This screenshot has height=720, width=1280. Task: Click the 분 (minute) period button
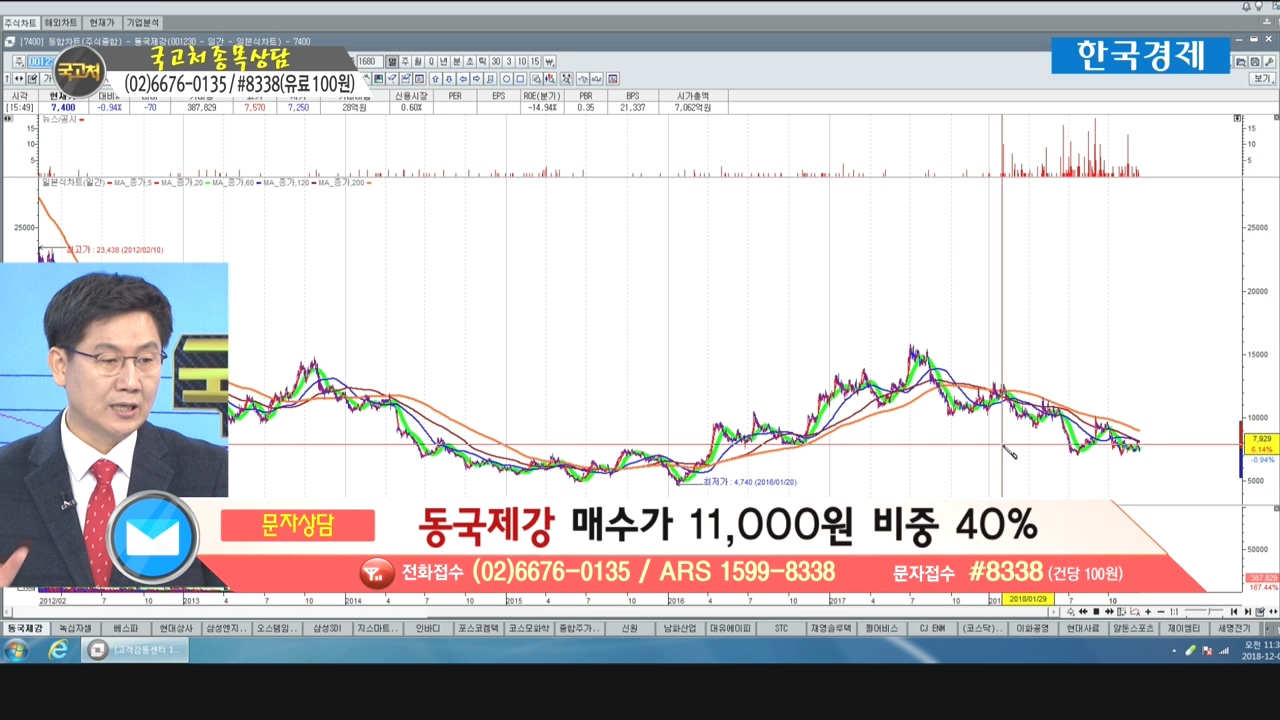click(457, 62)
